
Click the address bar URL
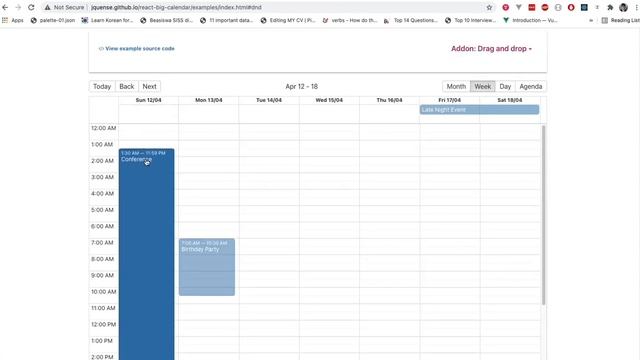click(x=176, y=7)
